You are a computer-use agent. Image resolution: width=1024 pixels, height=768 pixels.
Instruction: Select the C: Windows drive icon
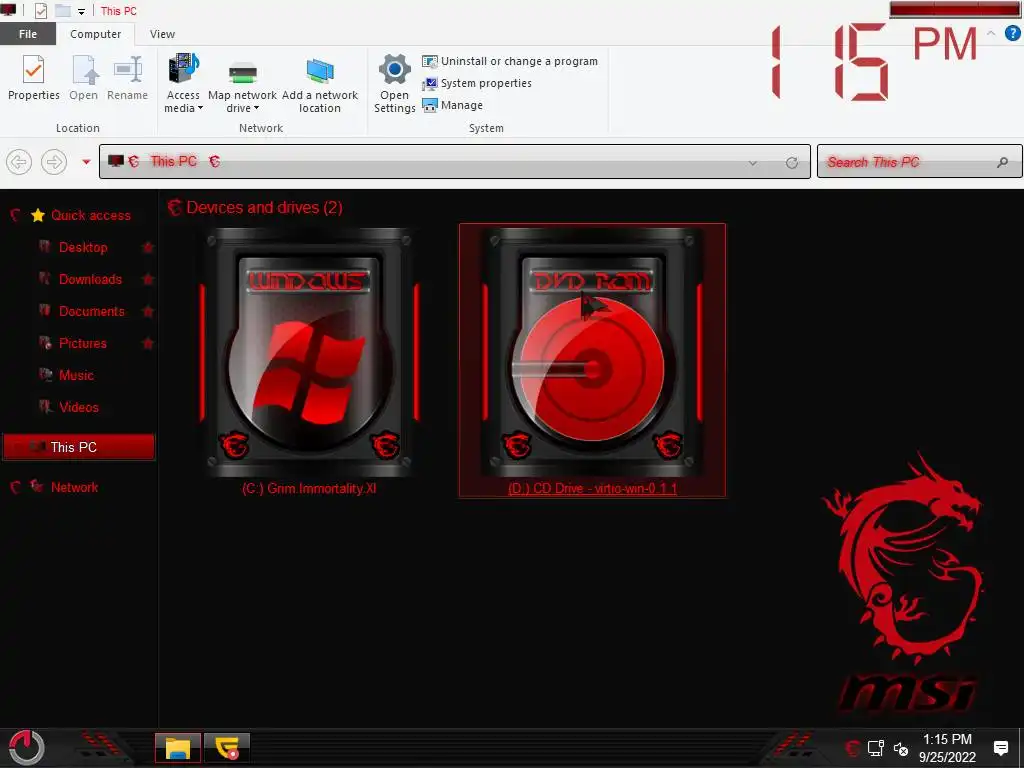point(309,353)
